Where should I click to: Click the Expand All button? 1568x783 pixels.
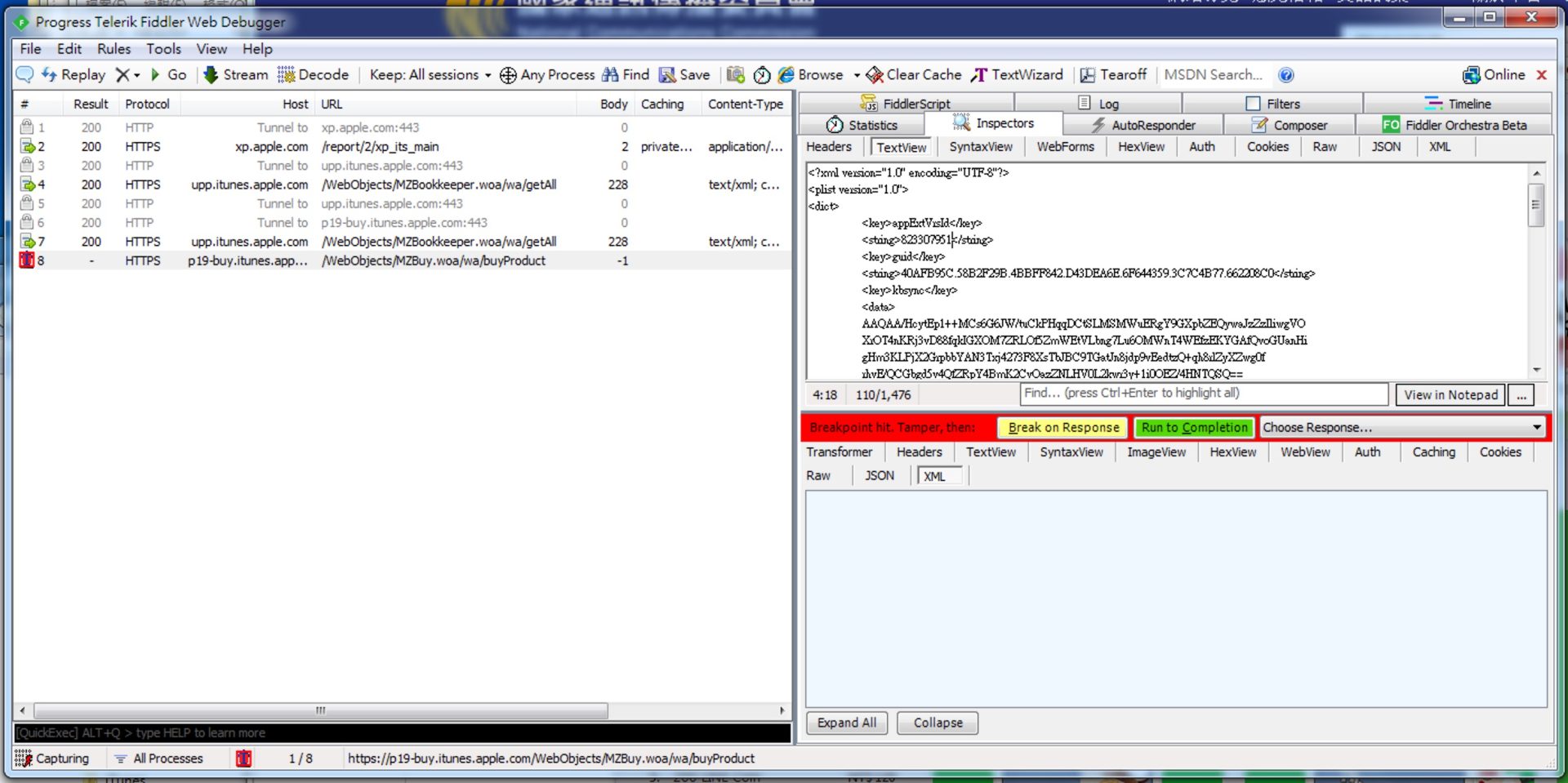847,723
